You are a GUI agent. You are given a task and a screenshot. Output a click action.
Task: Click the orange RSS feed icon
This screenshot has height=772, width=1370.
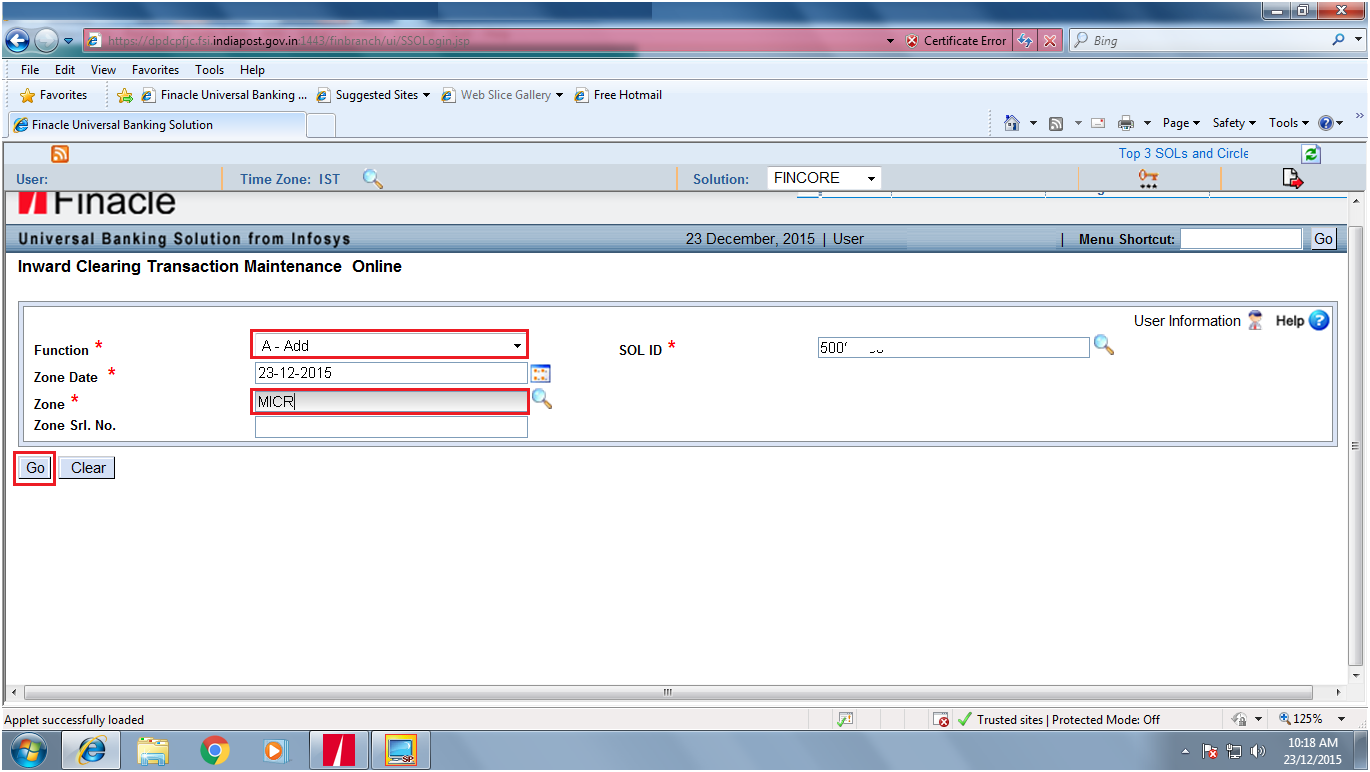tap(59, 153)
